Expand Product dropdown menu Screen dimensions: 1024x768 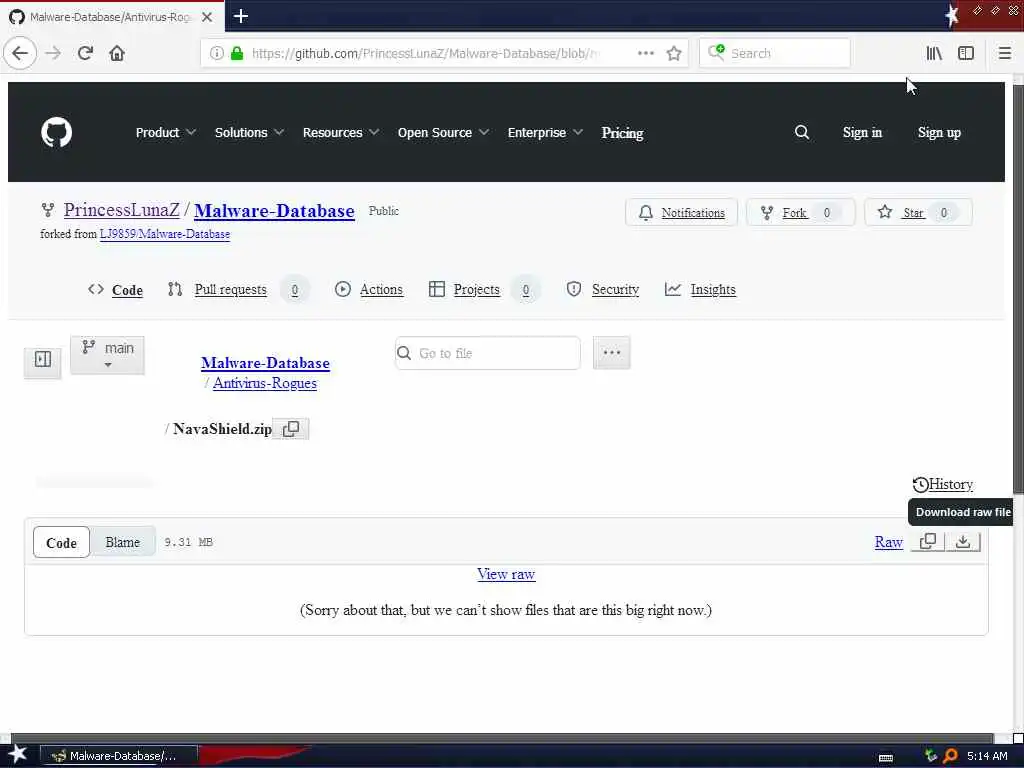tap(166, 133)
